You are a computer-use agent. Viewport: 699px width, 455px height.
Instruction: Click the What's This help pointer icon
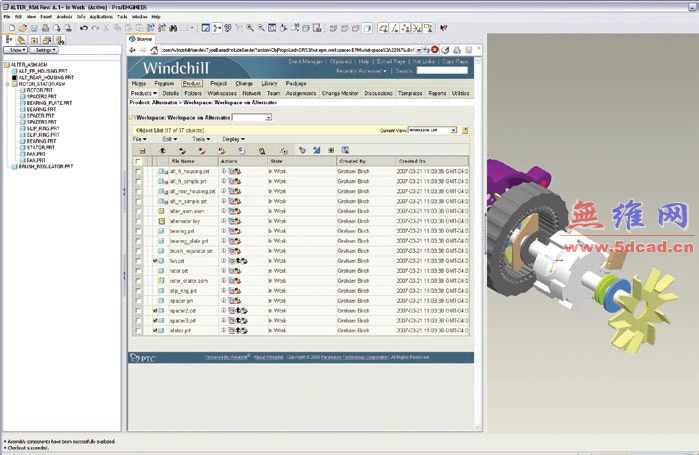tap(443, 28)
